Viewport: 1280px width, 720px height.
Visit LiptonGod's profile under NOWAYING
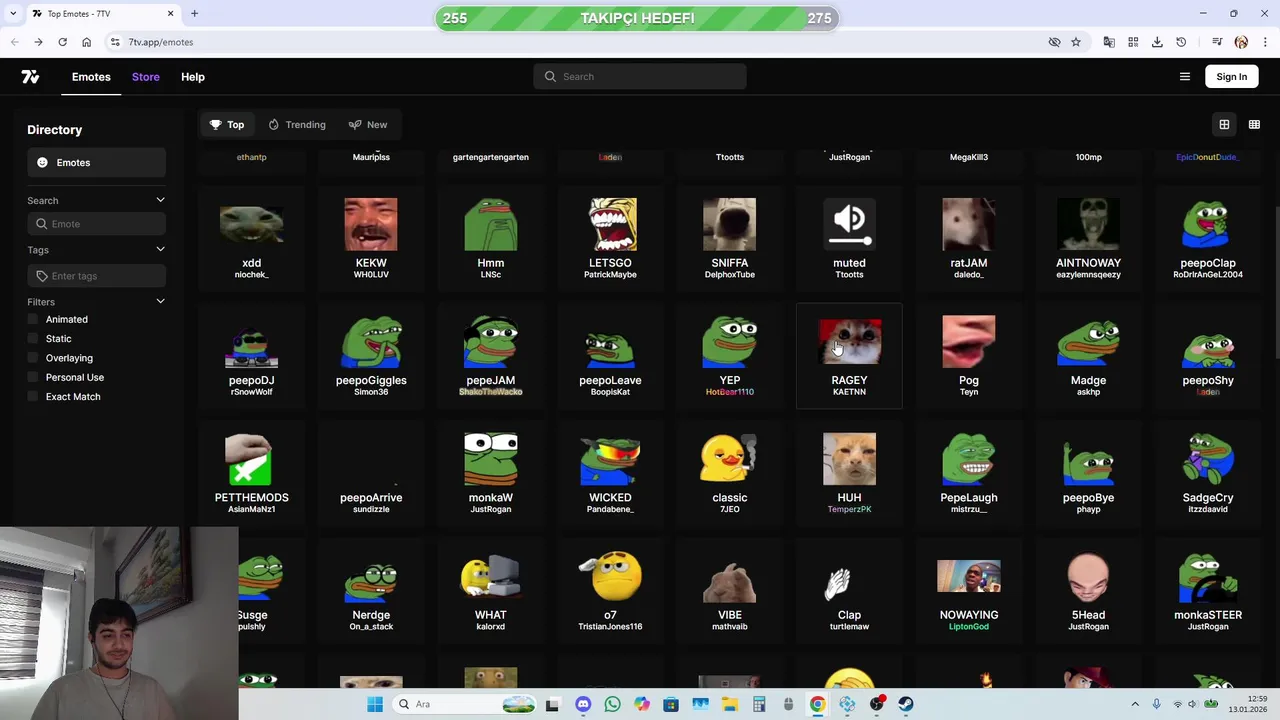point(969,627)
